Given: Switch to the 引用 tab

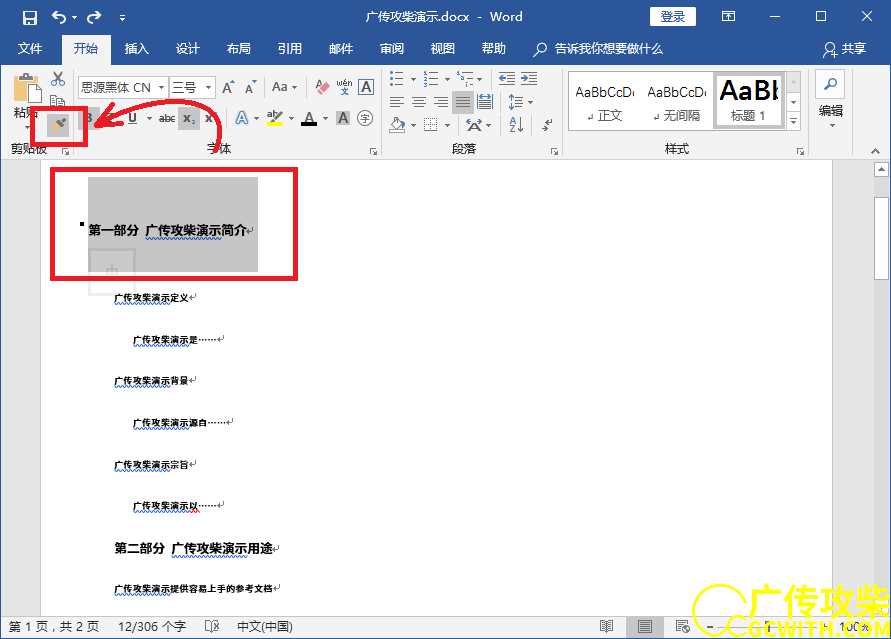Looking at the screenshot, I should pyautogui.click(x=290, y=49).
